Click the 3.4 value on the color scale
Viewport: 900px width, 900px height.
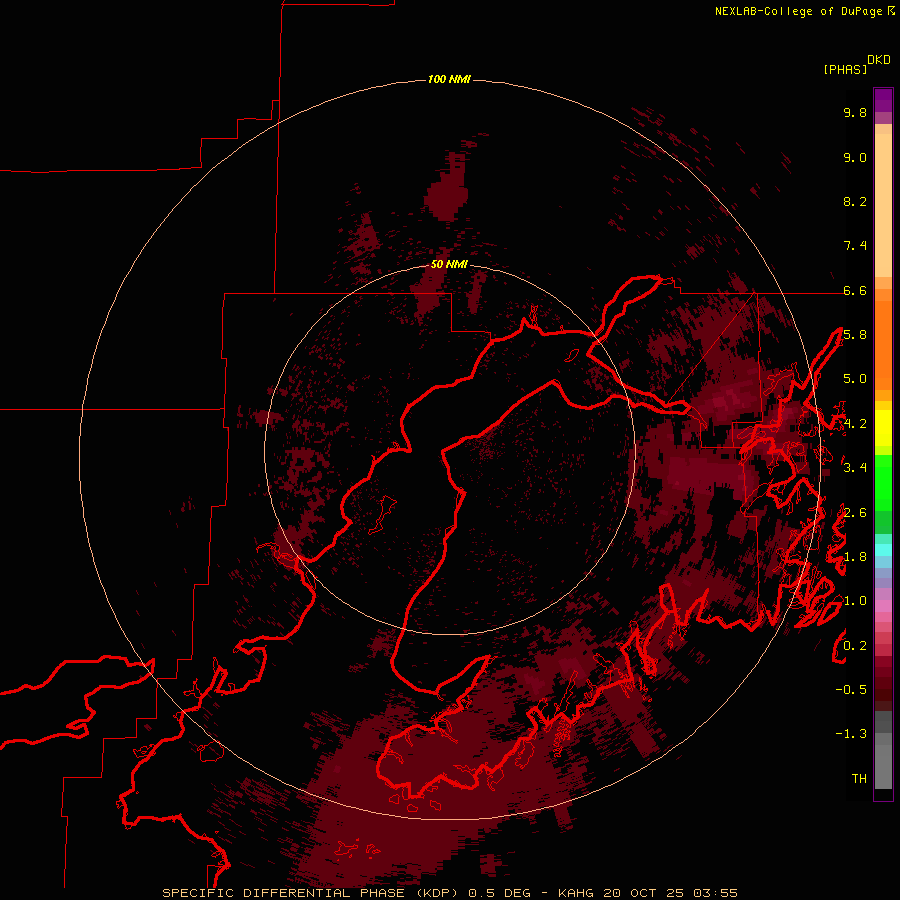(x=855, y=468)
